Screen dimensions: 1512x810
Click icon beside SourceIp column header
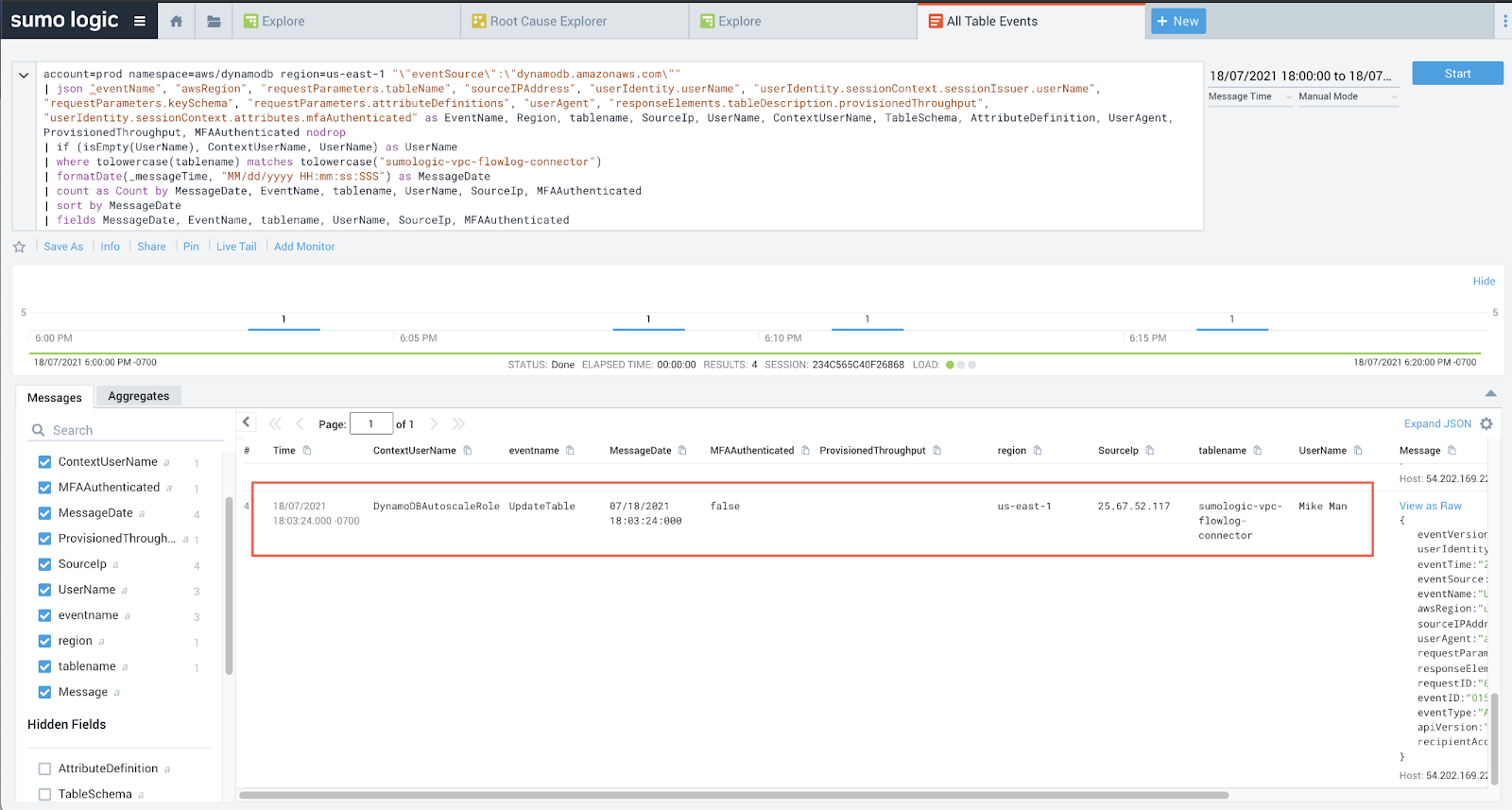click(1150, 451)
